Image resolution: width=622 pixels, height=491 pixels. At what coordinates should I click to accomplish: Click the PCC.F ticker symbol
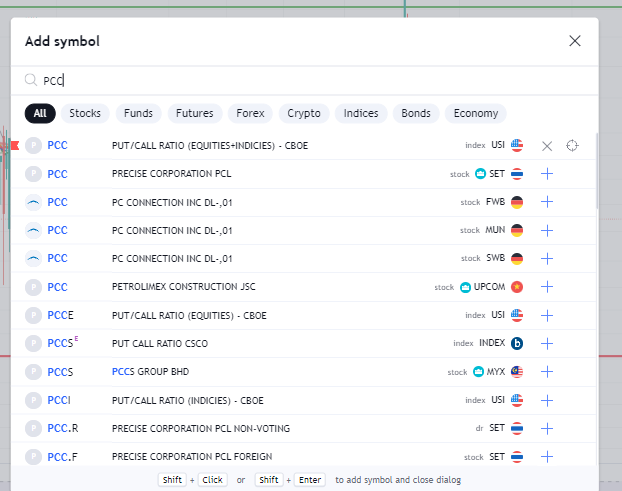[x=62, y=457]
